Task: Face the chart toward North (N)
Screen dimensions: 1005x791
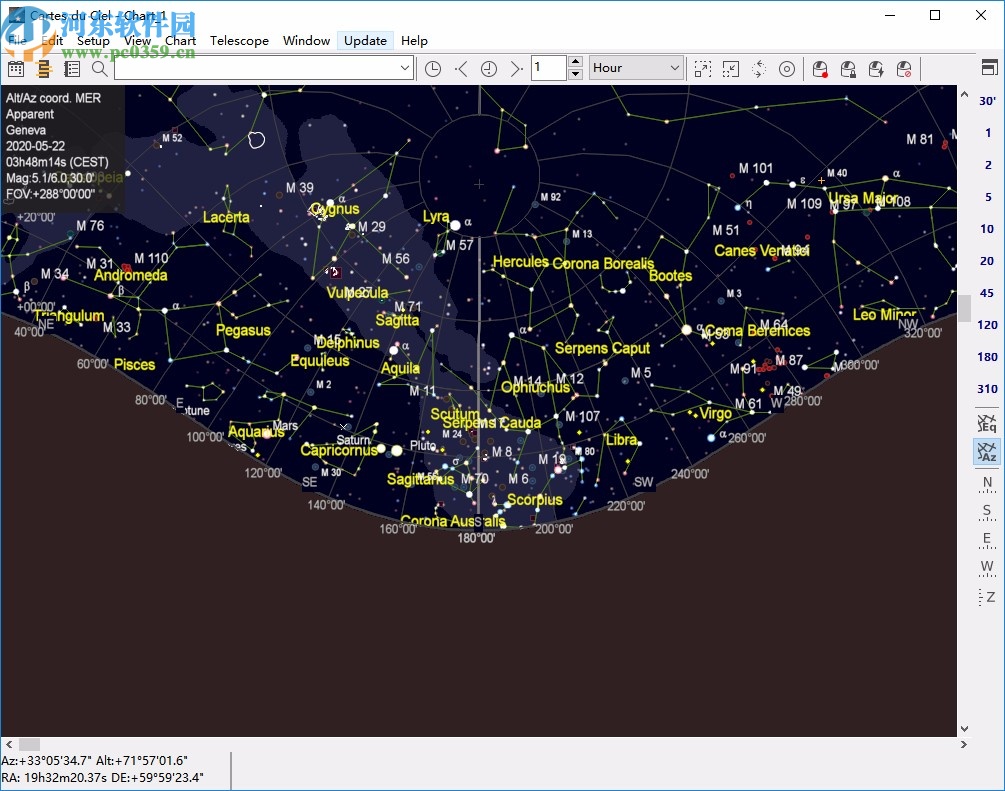Action: pos(987,483)
